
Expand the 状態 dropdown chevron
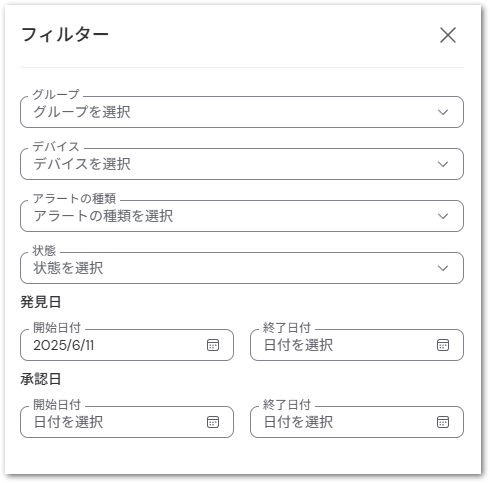point(443,268)
